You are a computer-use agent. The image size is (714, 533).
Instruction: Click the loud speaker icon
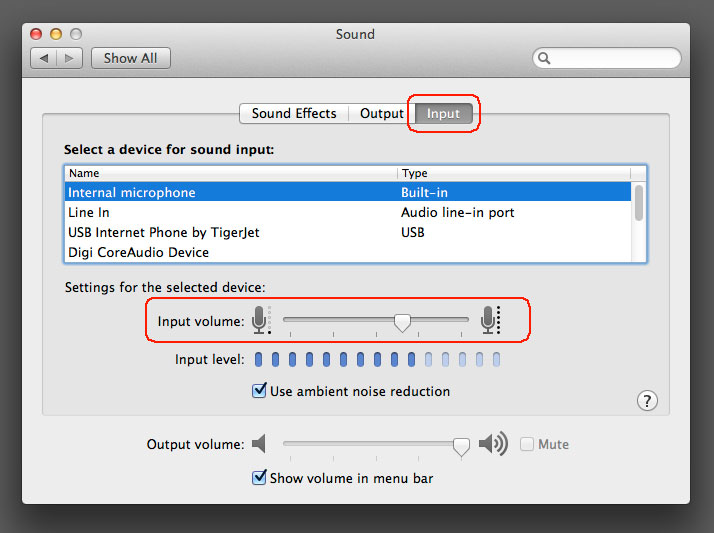click(493, 443)
